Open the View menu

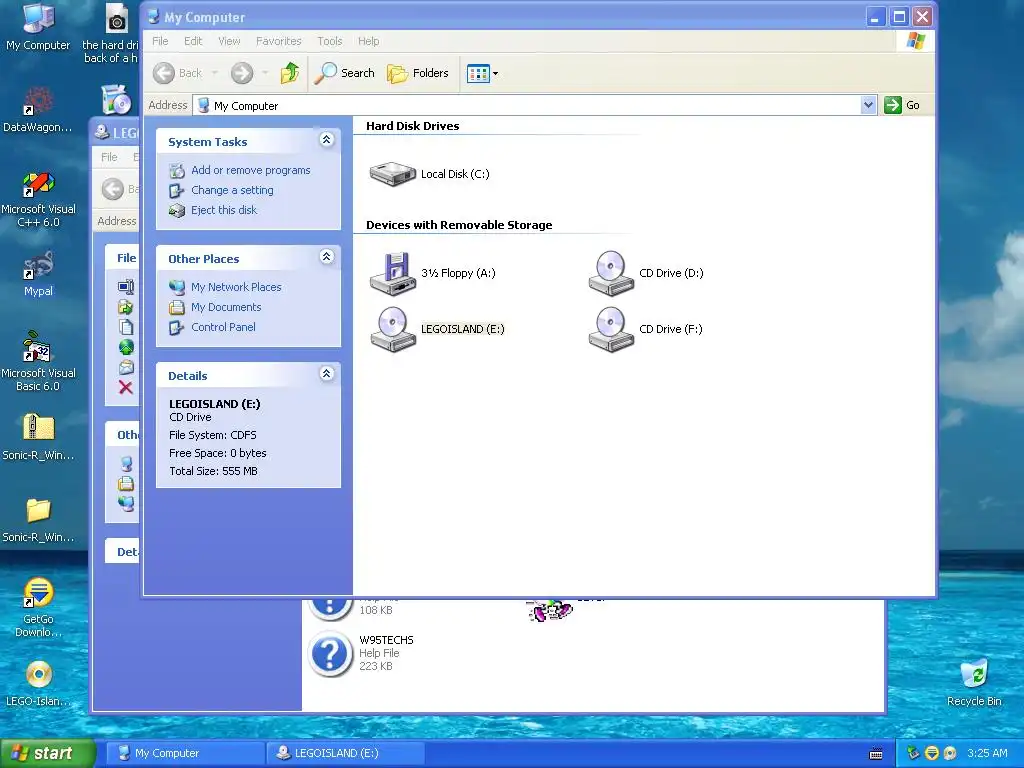click(229, 41)
